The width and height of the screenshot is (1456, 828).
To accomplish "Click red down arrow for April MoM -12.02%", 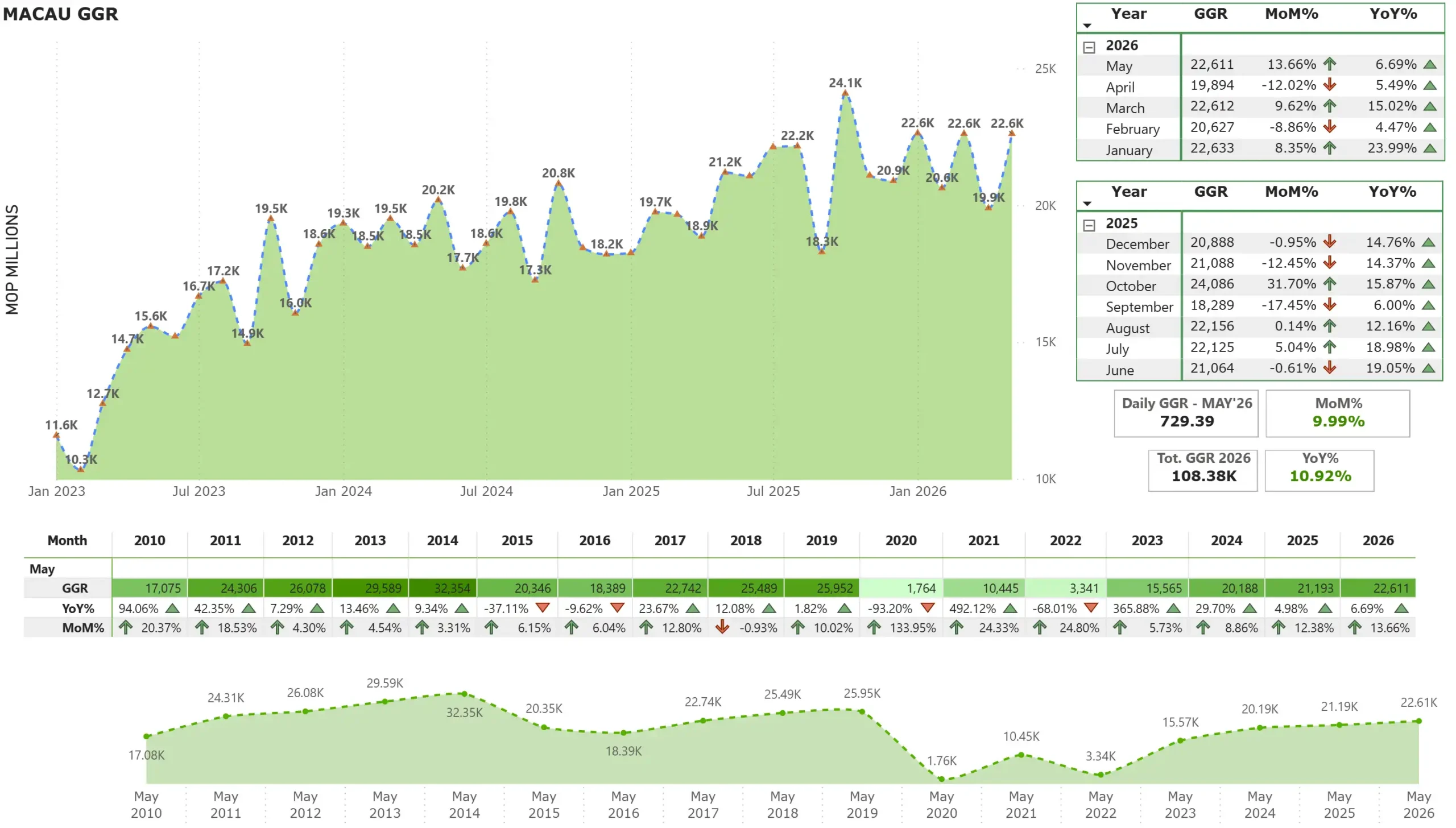I will [x=1329, y=85].
